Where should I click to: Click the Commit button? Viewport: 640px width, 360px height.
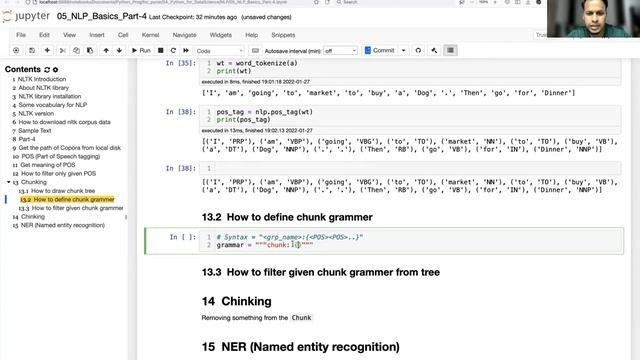379,51
